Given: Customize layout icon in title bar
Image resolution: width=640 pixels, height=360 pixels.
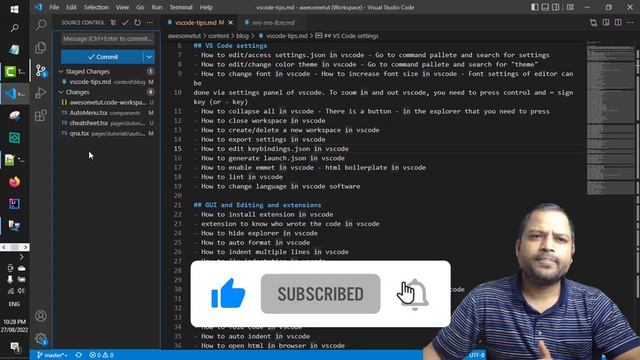Looking at the screenshot, I should coord(571,7).
